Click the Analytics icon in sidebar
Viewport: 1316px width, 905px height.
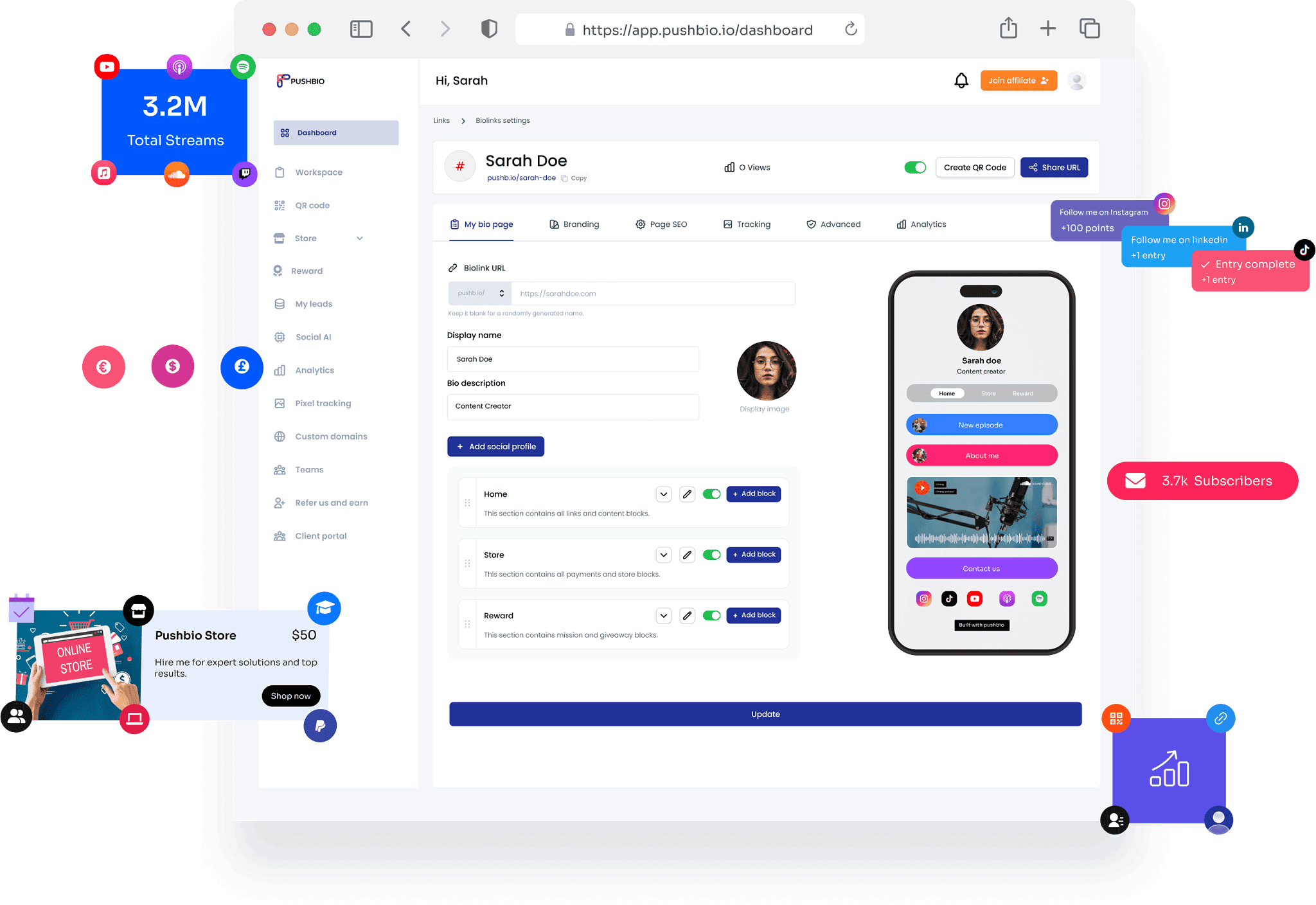[282, 370]
